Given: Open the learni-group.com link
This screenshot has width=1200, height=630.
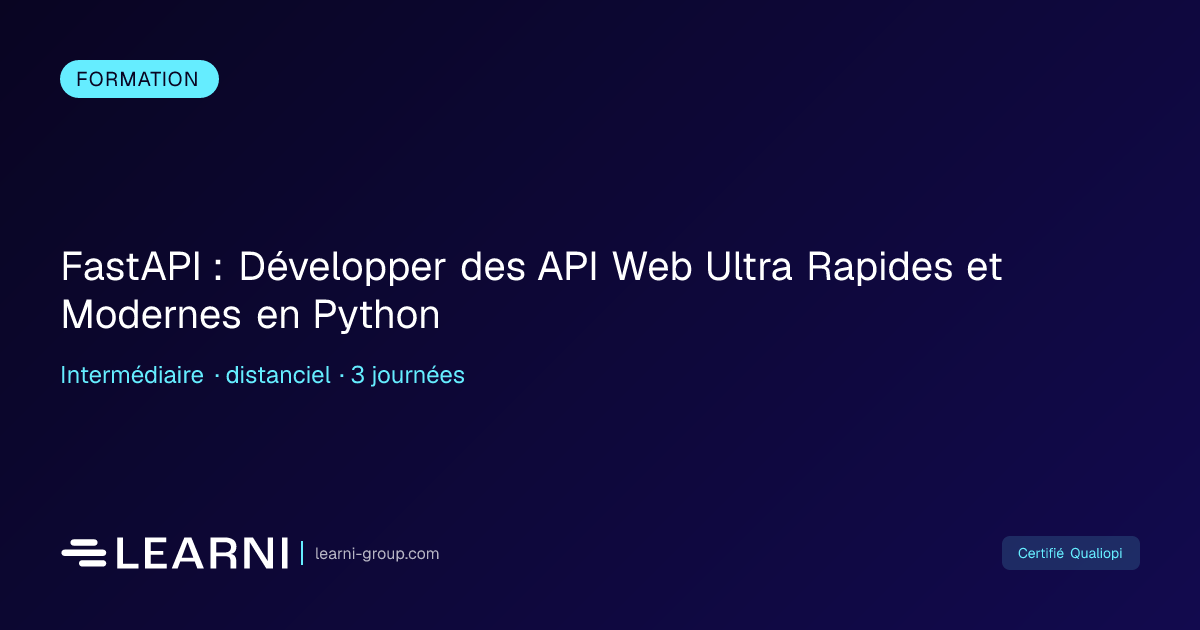Looking at the screenshot, I should pyautogui.click(x=377, y=554).
